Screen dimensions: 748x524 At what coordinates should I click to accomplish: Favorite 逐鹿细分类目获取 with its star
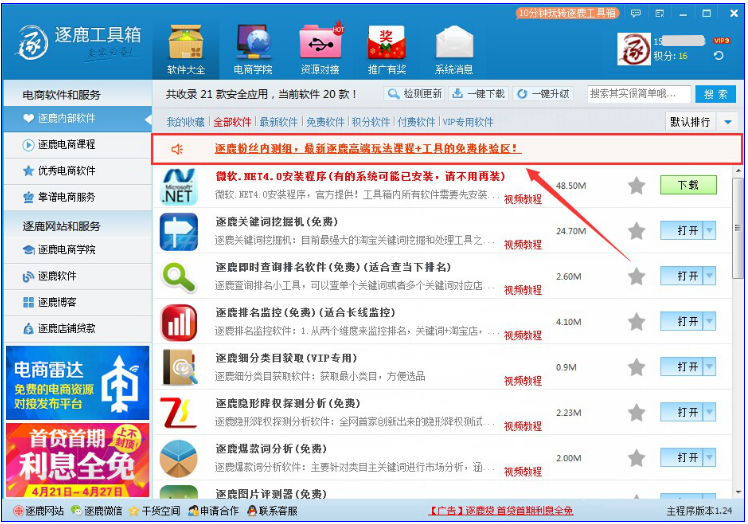point(636,367)
